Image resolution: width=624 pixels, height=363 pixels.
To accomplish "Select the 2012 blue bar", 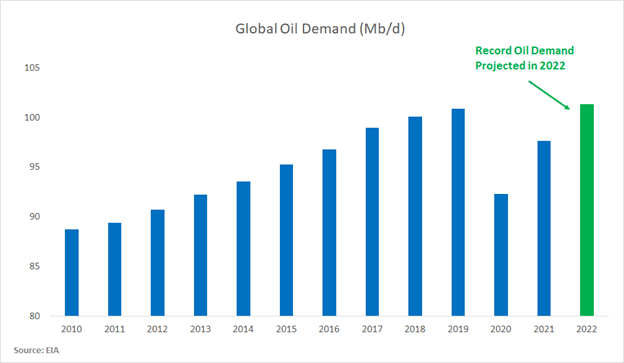I will pos(158,263).
